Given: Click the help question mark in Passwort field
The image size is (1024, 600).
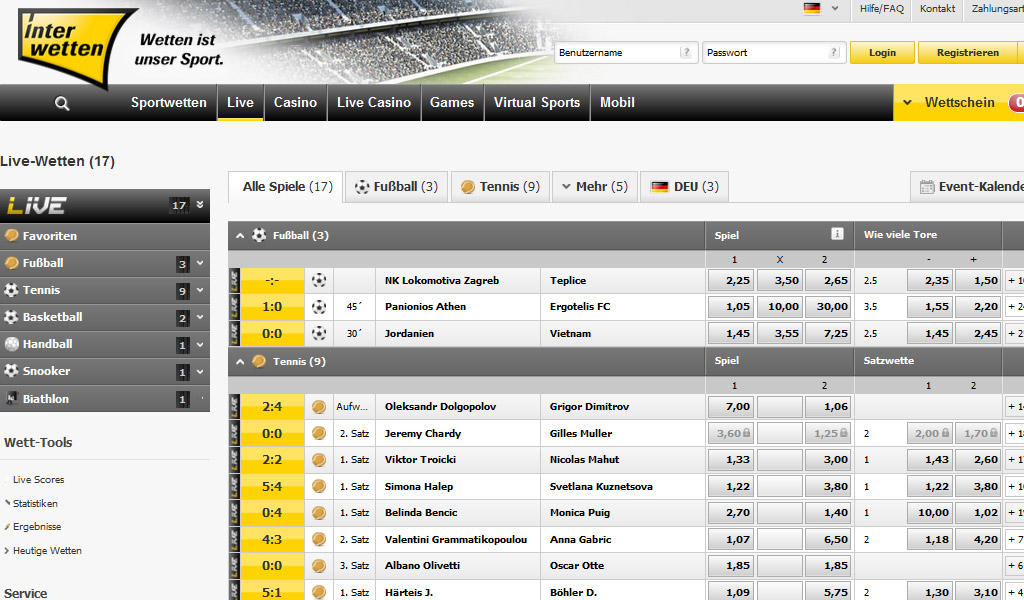Looking at the screenshot, I should point(834,52).
